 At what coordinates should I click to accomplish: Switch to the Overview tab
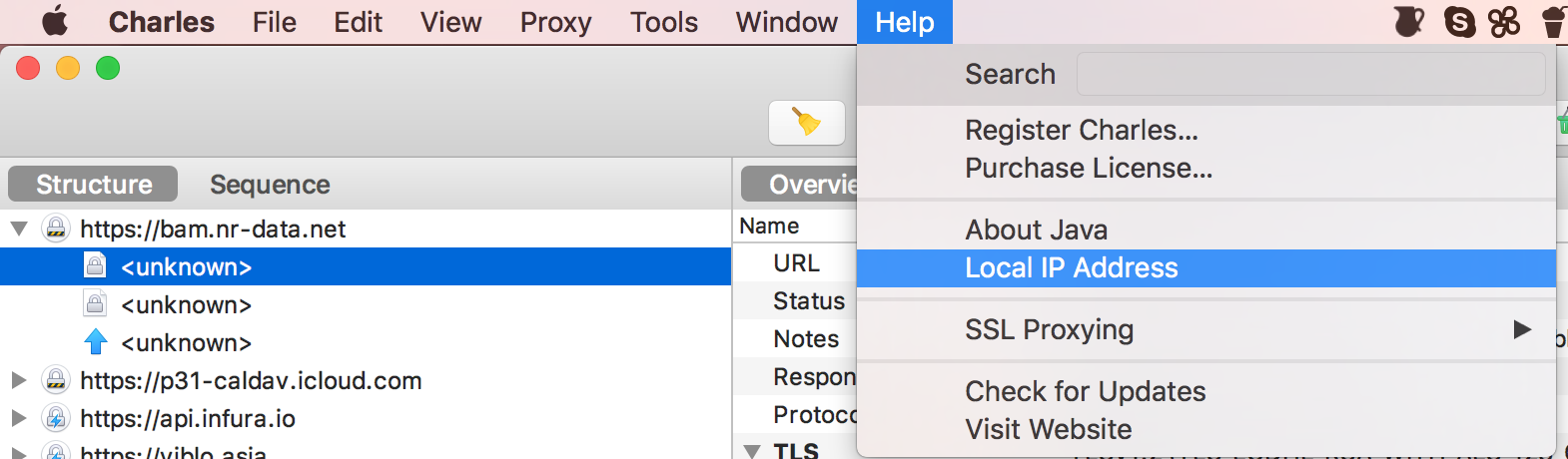[x=800, y=185]
